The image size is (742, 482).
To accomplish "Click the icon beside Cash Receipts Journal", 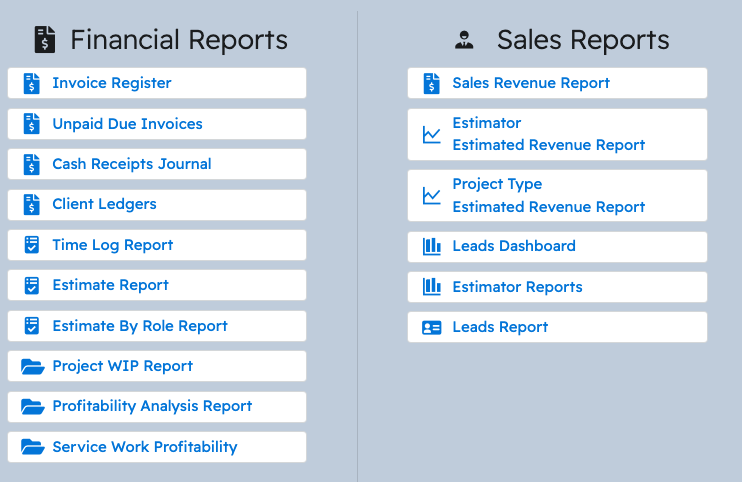I will click(32, 164).
